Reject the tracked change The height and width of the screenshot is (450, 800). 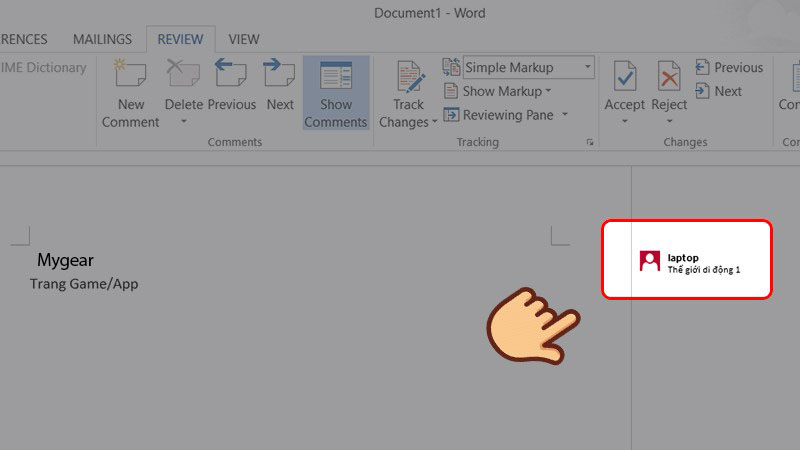(x=669, y=85)
